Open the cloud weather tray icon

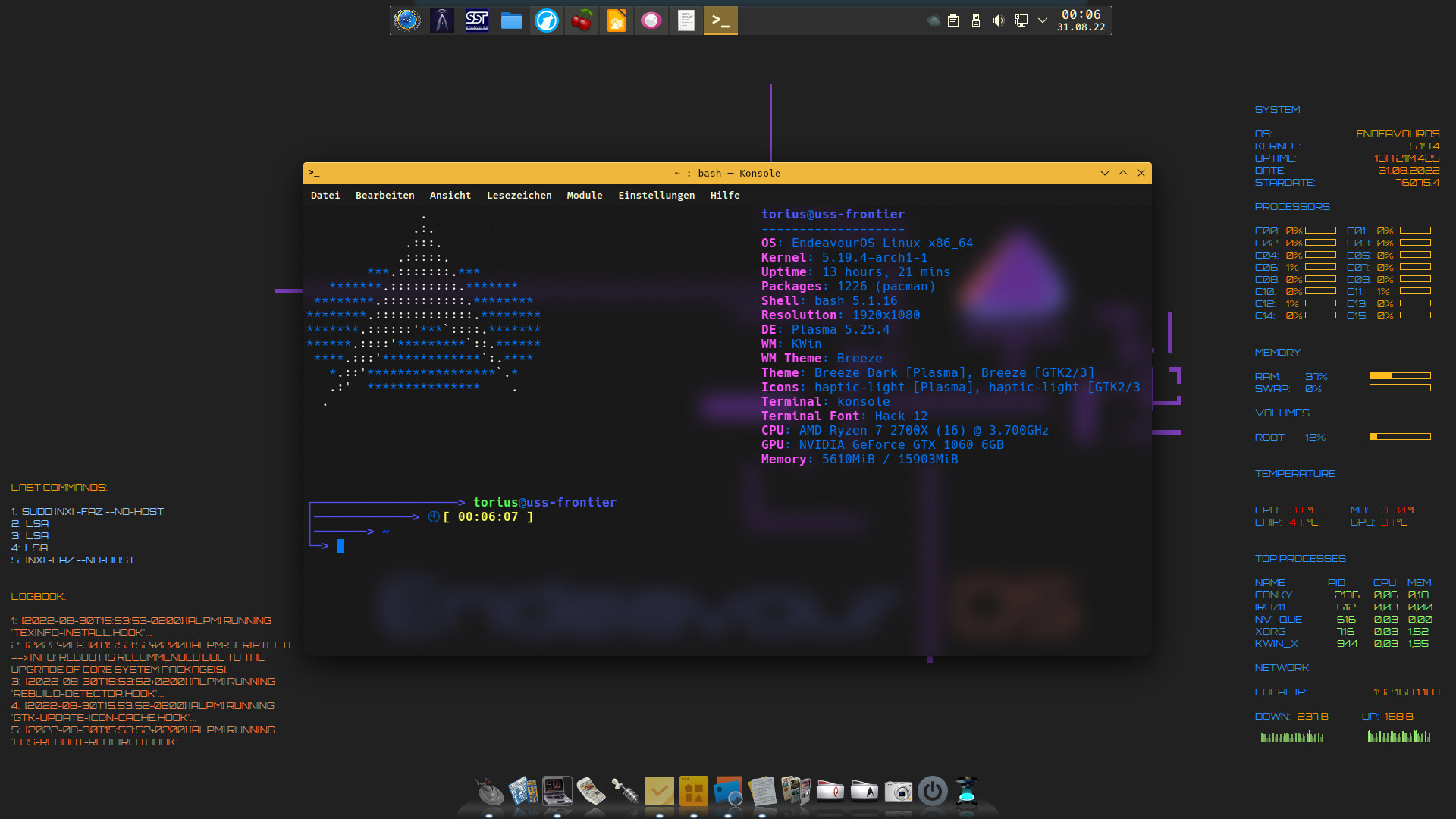coord(934,20)
